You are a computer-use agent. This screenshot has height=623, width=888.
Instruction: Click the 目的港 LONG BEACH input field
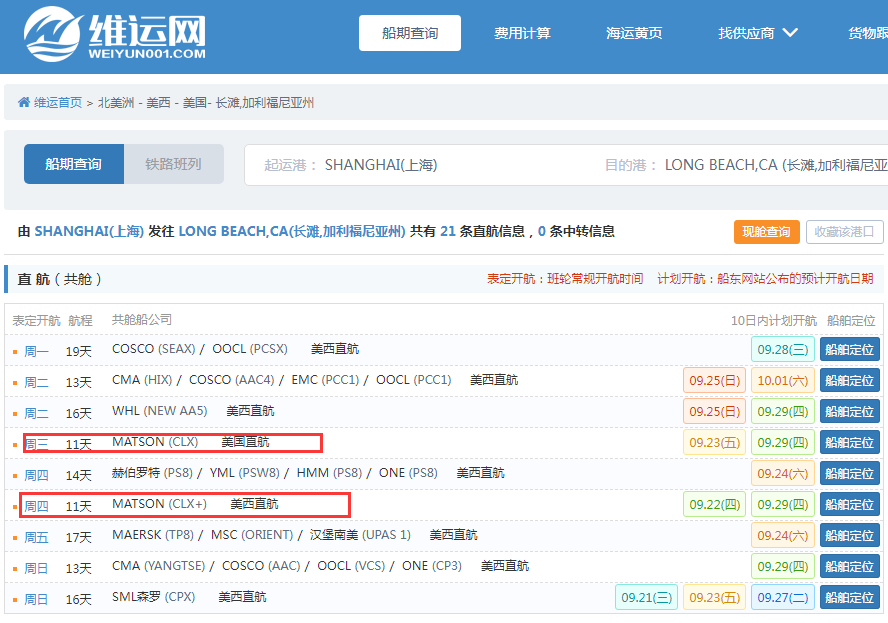pos(790,165)
